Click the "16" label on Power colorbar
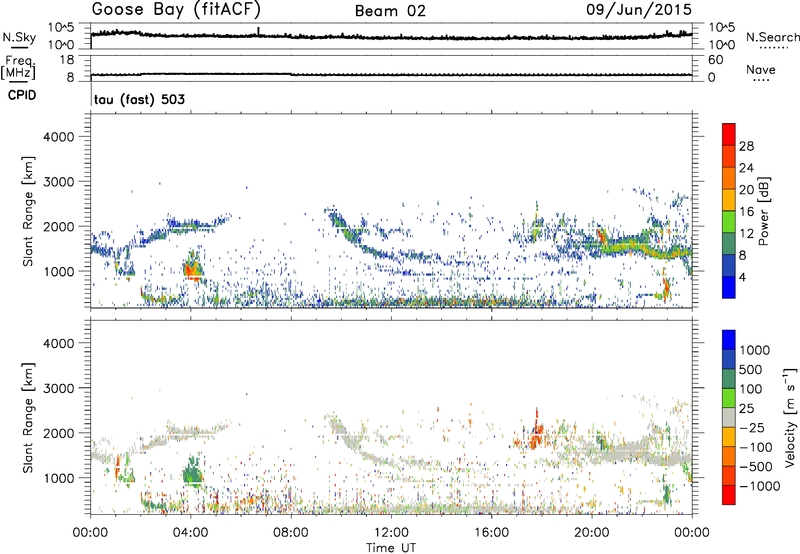800x554 pixels. coord(746,212)
